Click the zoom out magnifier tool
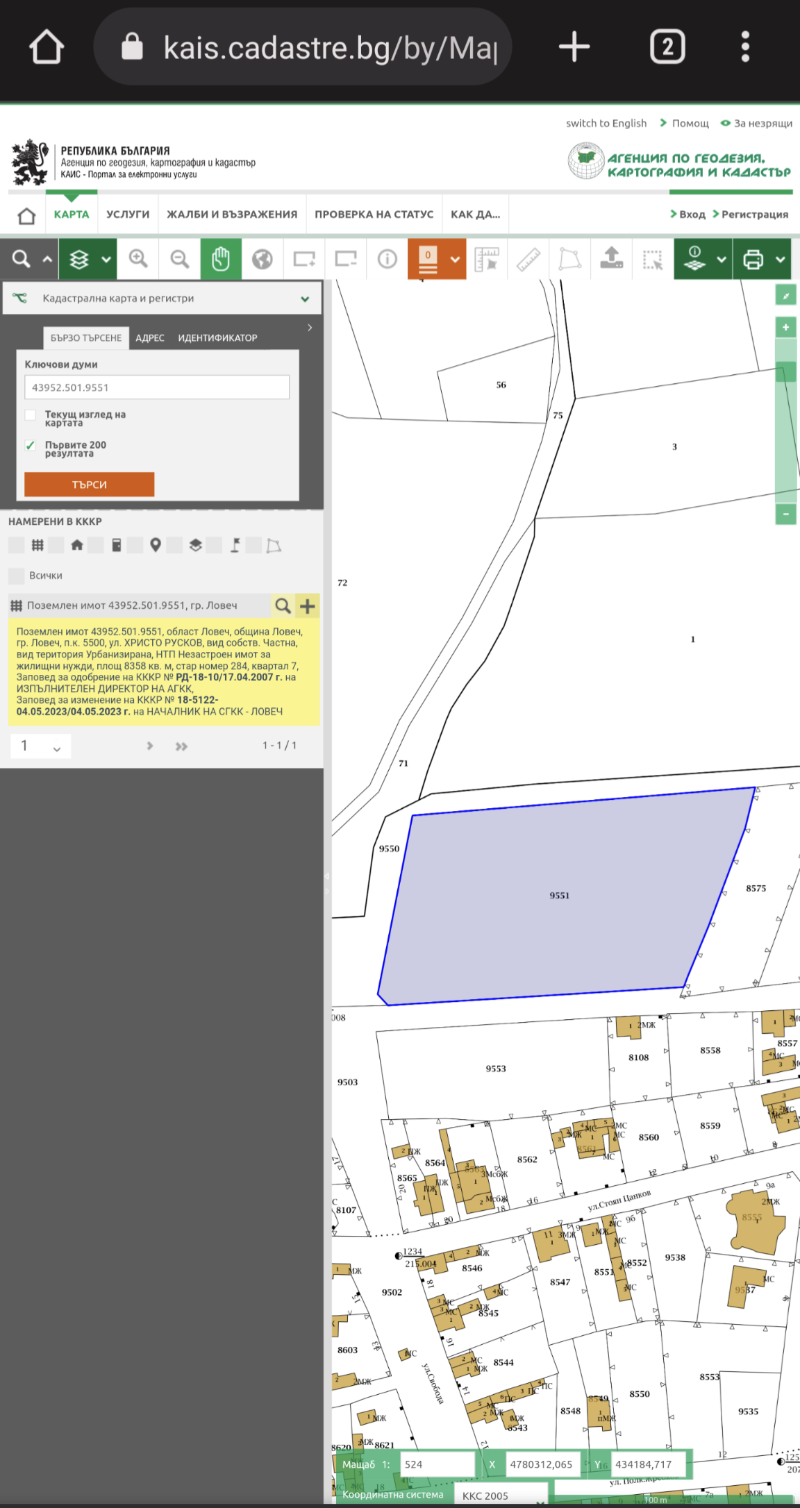Image resolution: width=800 pixels, height=1508 pixels. tap(180, 259)
